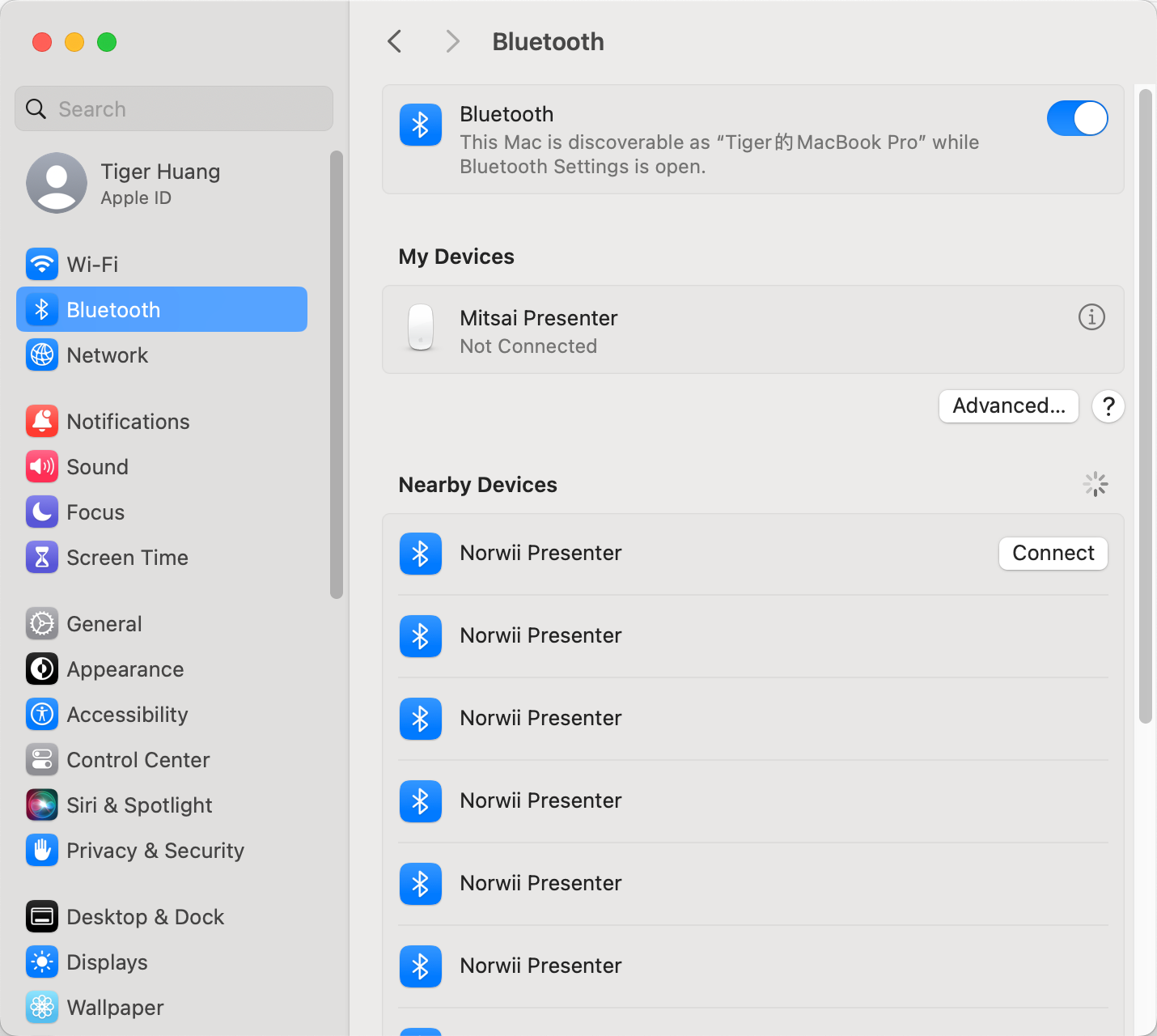Click the nearby devices scanning spinner

[x=1096, y=484]
